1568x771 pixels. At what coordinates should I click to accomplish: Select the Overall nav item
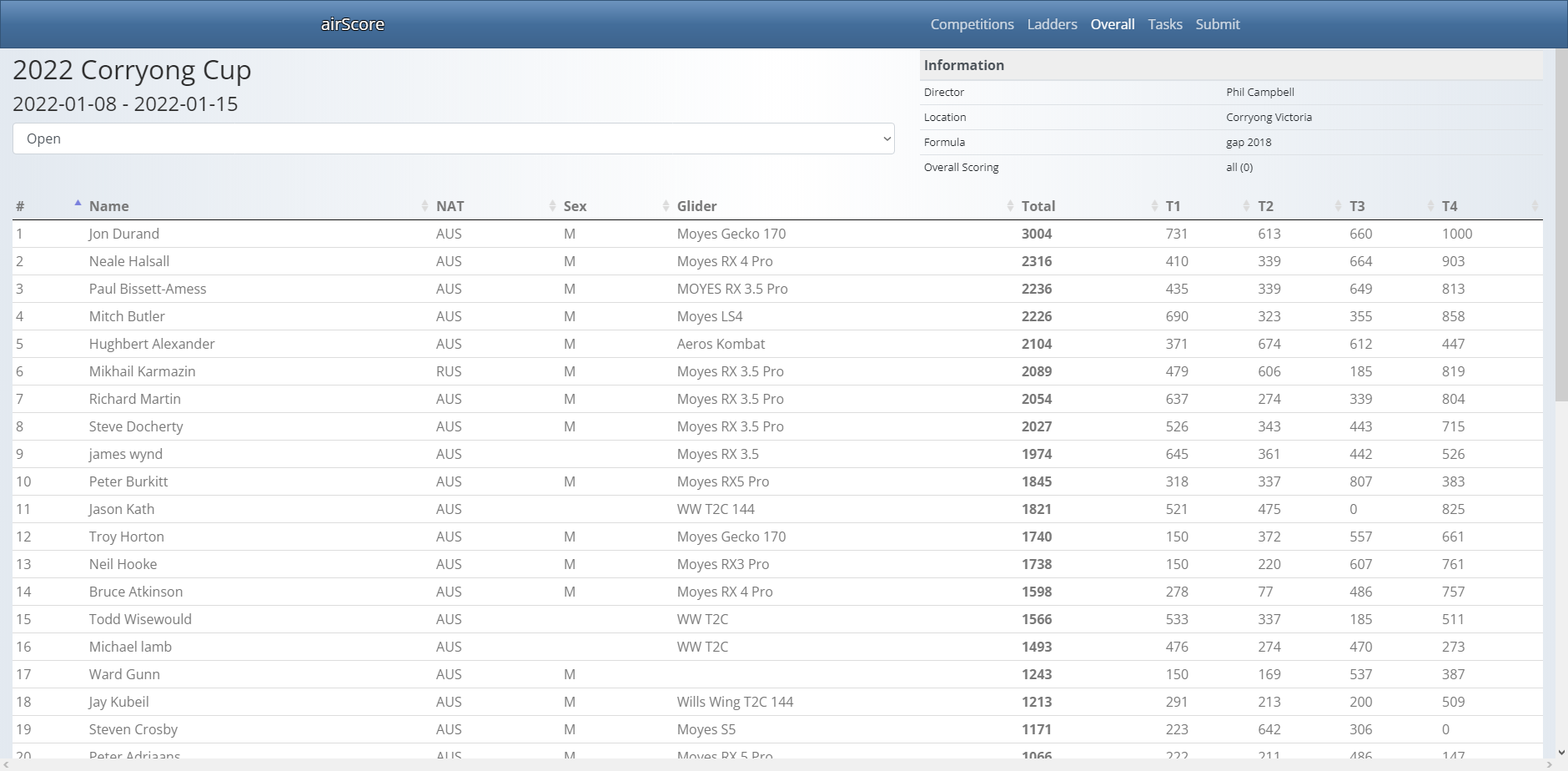click(1112, 24)
